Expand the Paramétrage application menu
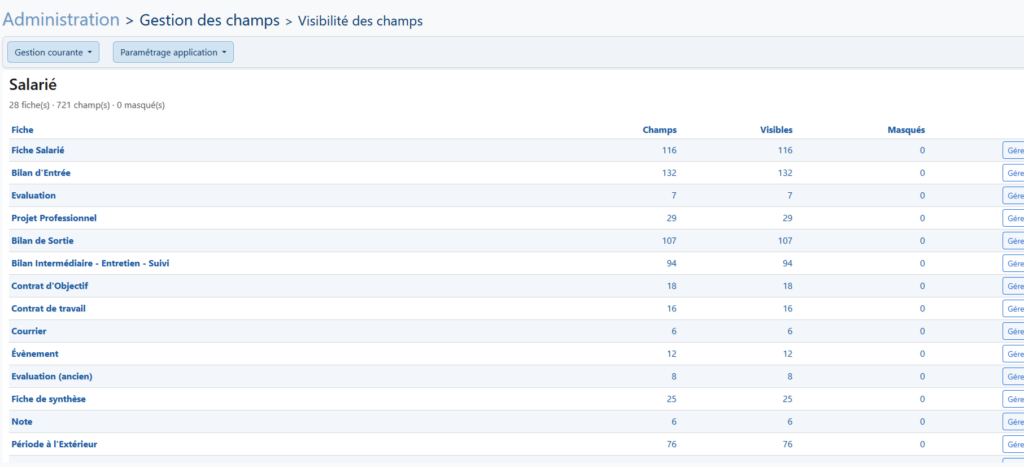 coord(173,52)
